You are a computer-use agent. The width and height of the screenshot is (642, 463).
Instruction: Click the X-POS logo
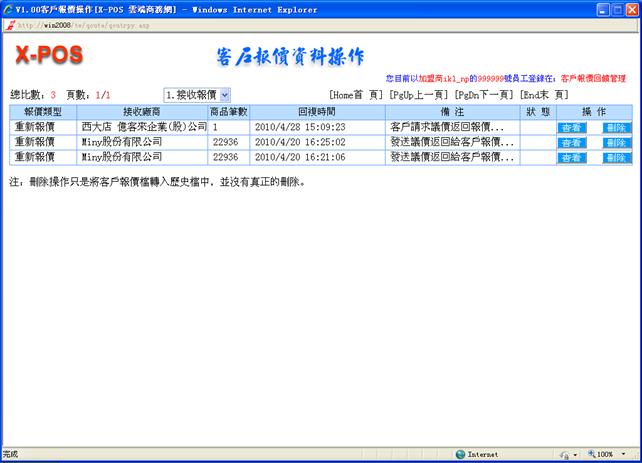(49, 55)
